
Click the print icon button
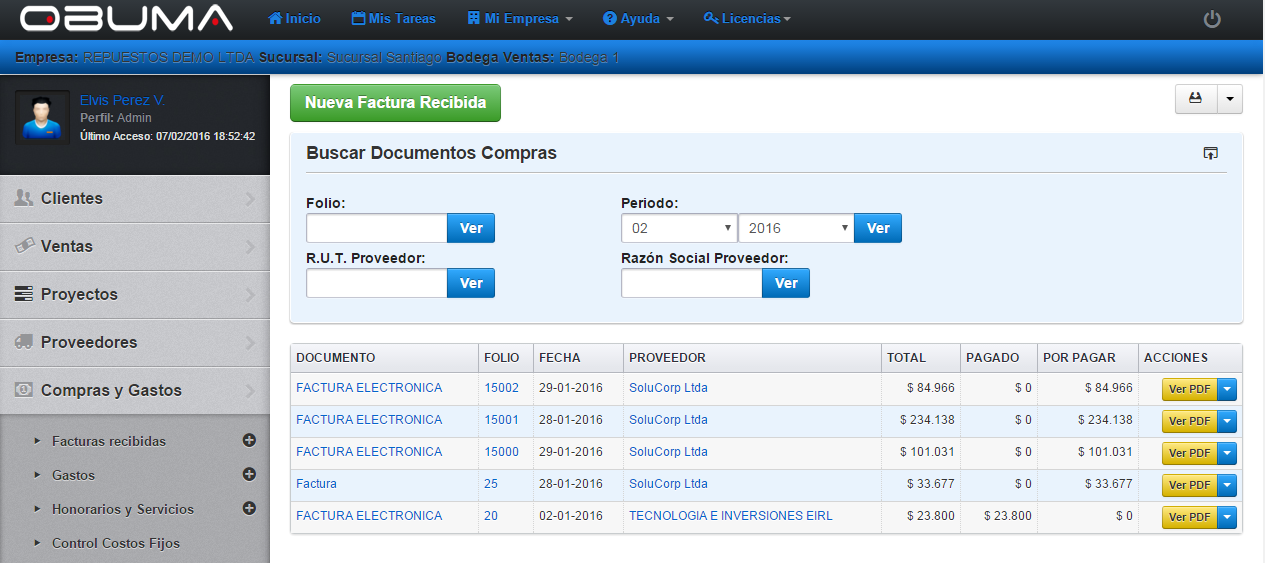(1194, 99)
